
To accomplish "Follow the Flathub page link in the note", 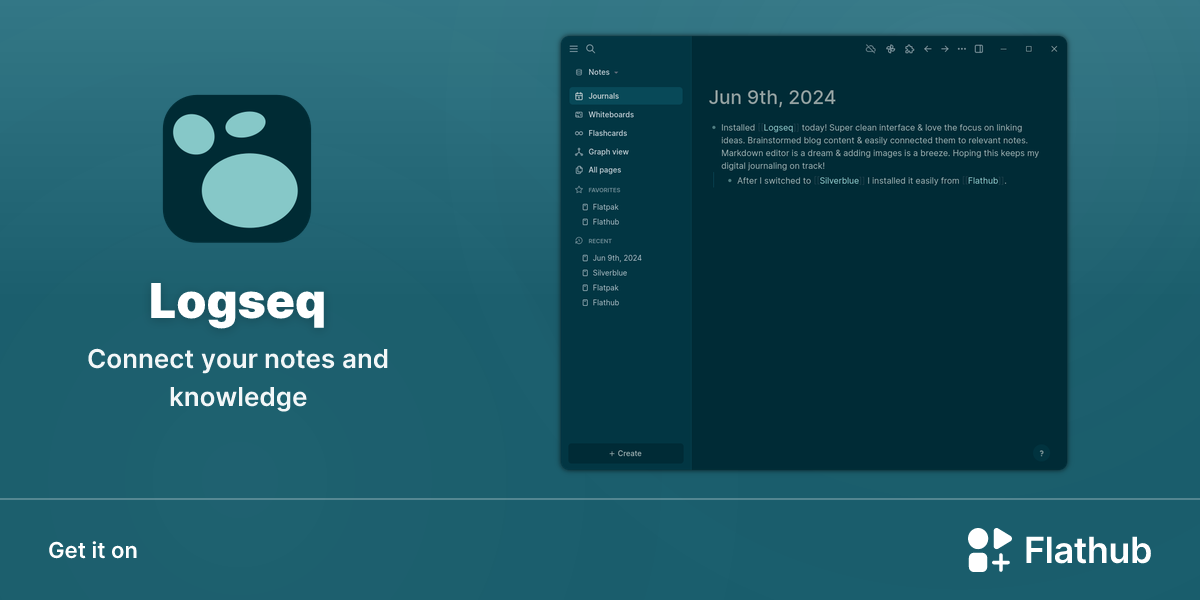I will pos(983,181).
